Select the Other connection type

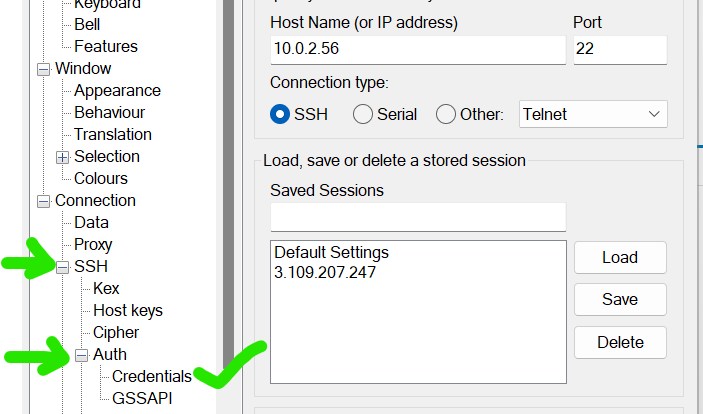click(446, 114)
